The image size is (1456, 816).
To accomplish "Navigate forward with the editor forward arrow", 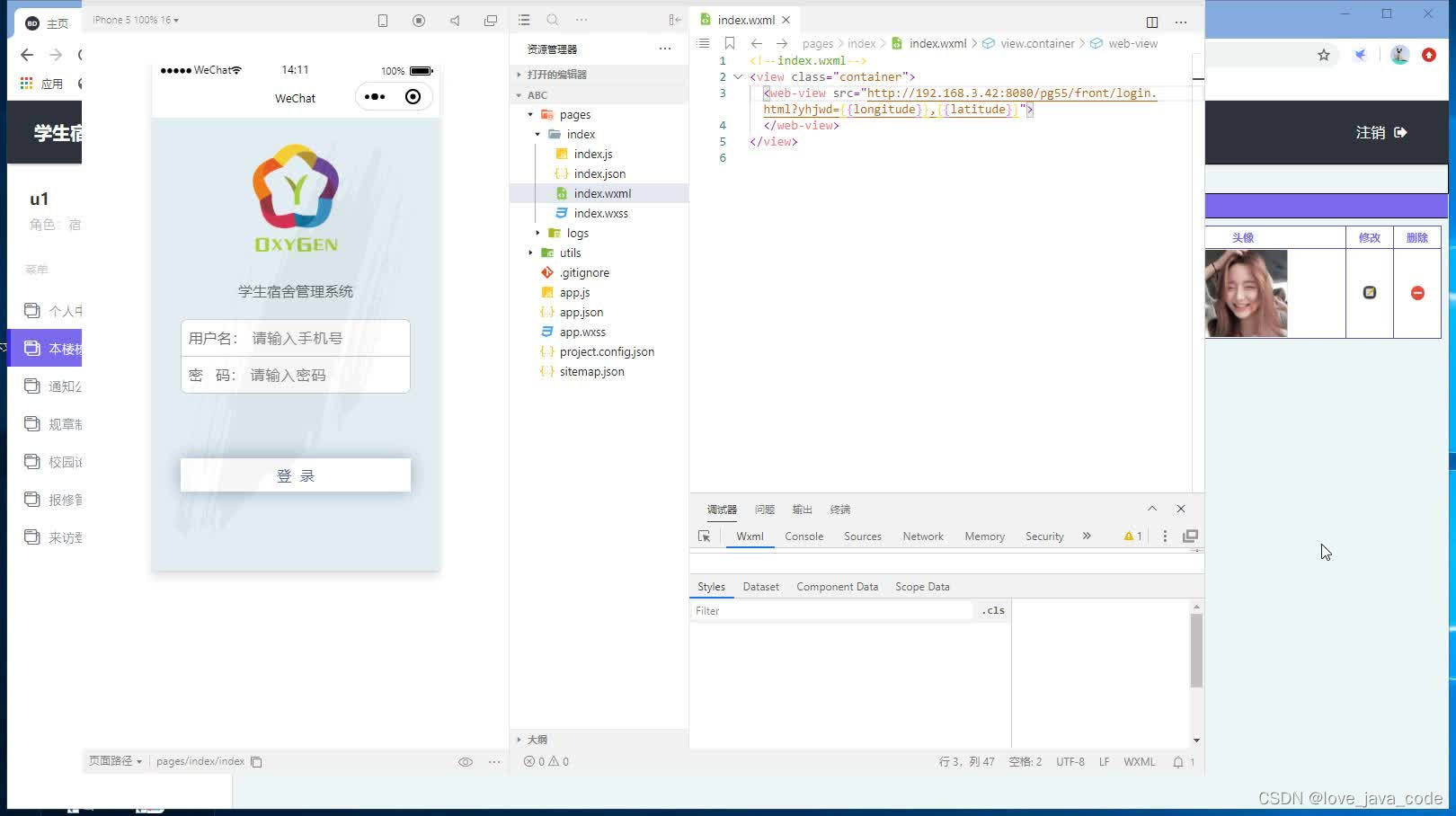I will (782, 43).
